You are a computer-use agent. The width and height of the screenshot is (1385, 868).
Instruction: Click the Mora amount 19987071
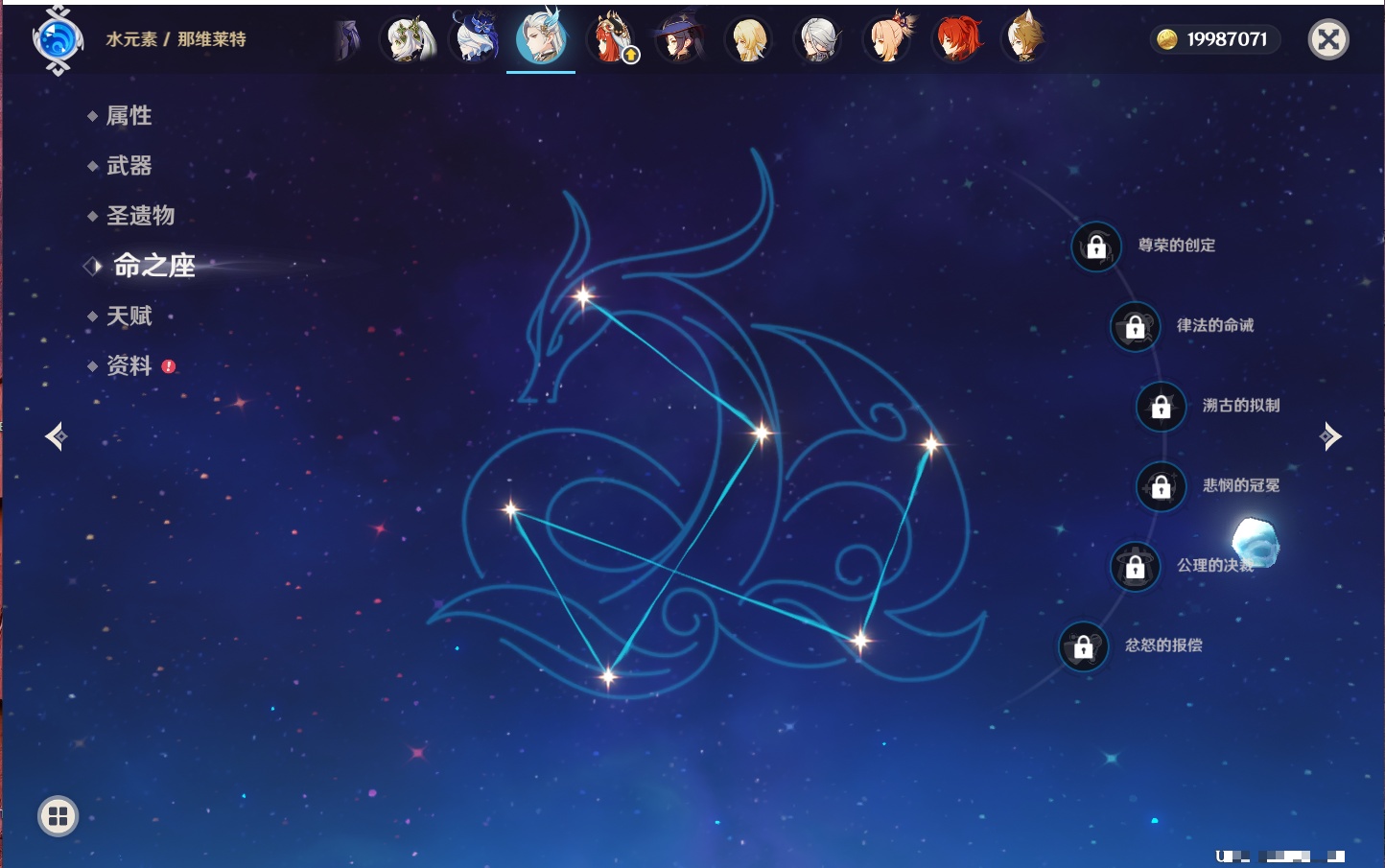[x=1227, y=39]
